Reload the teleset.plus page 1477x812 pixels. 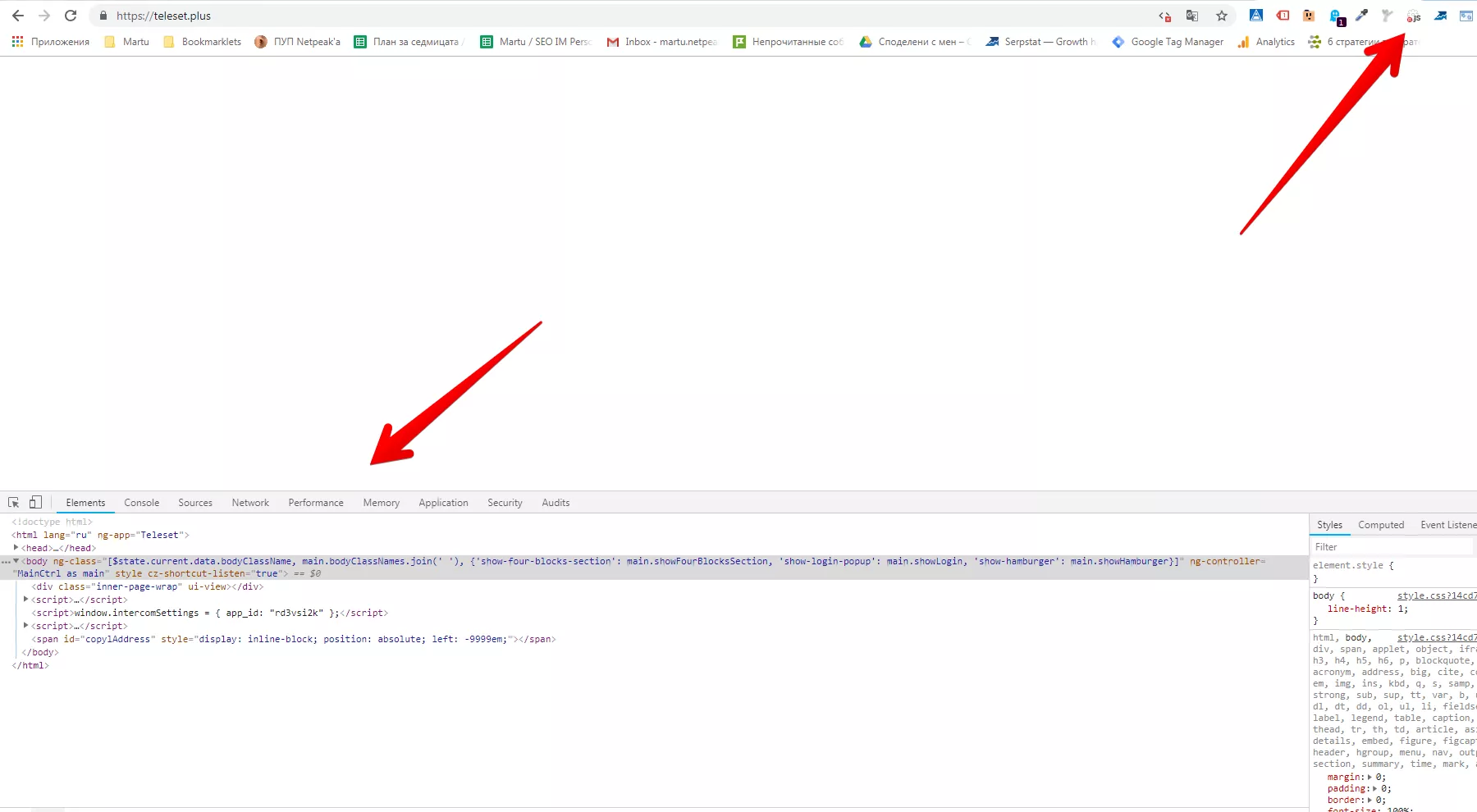coord(71,16)
